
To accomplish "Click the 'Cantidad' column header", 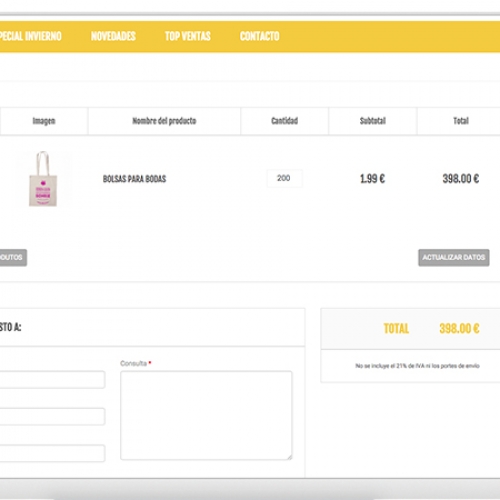I will pyautogui.click(x=284, y=121).
